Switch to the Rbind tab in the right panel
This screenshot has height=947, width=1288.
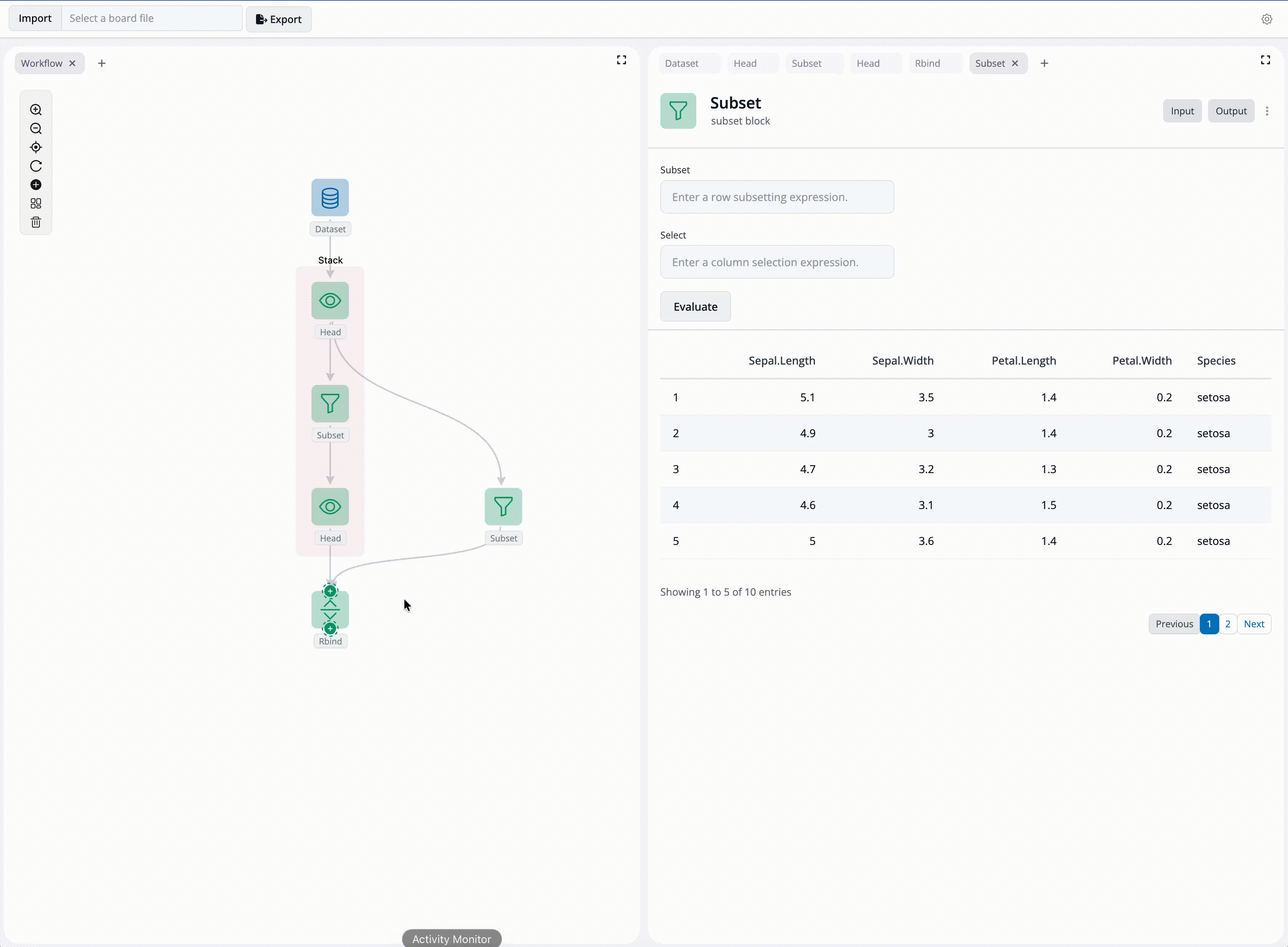pos(927,63)
